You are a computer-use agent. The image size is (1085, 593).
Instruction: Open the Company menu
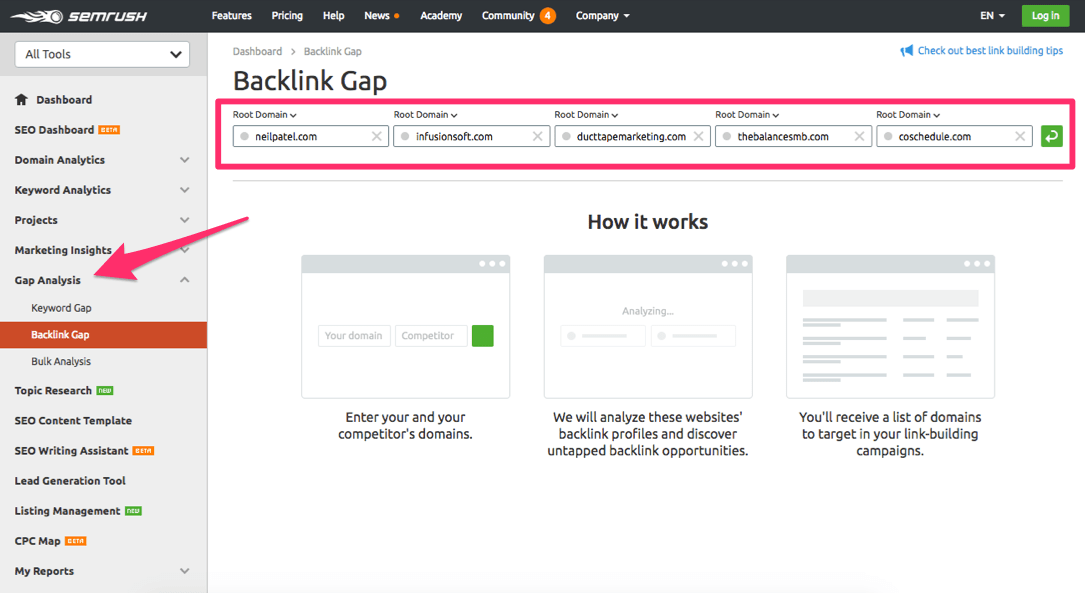603,15
